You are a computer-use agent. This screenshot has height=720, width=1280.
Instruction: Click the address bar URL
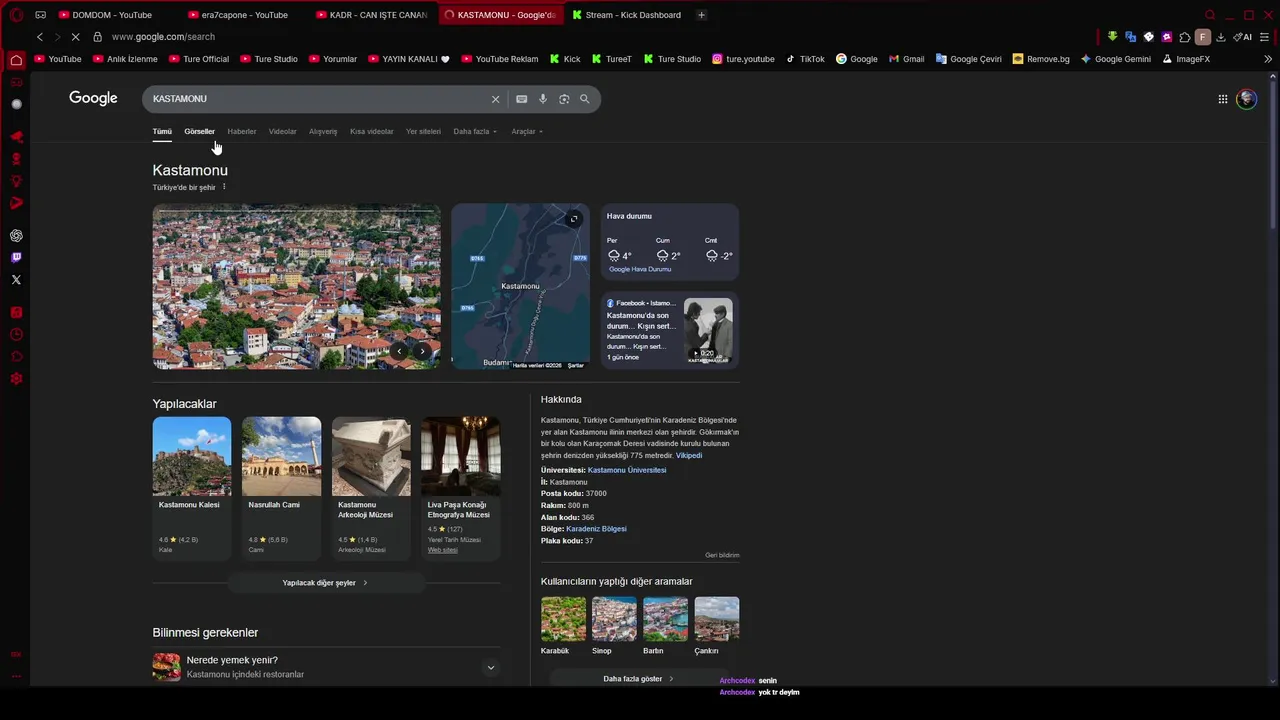coord(163,37)
